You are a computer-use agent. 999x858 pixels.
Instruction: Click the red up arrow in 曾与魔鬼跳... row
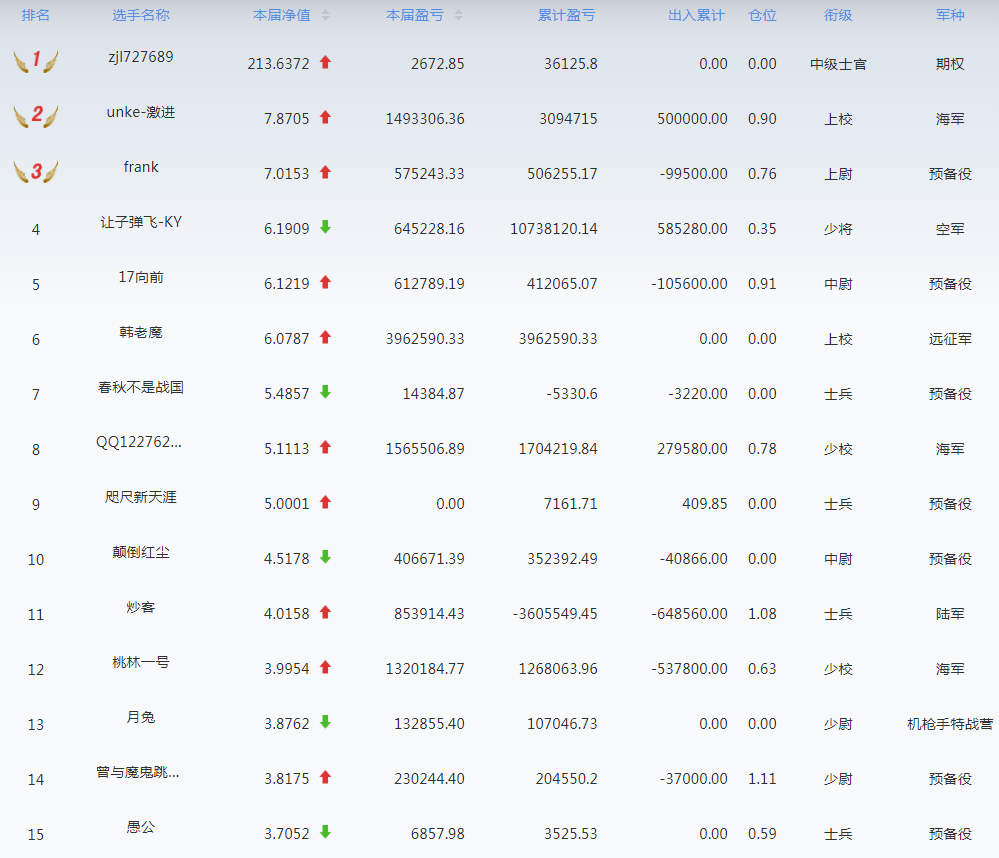tap(326, 778)
